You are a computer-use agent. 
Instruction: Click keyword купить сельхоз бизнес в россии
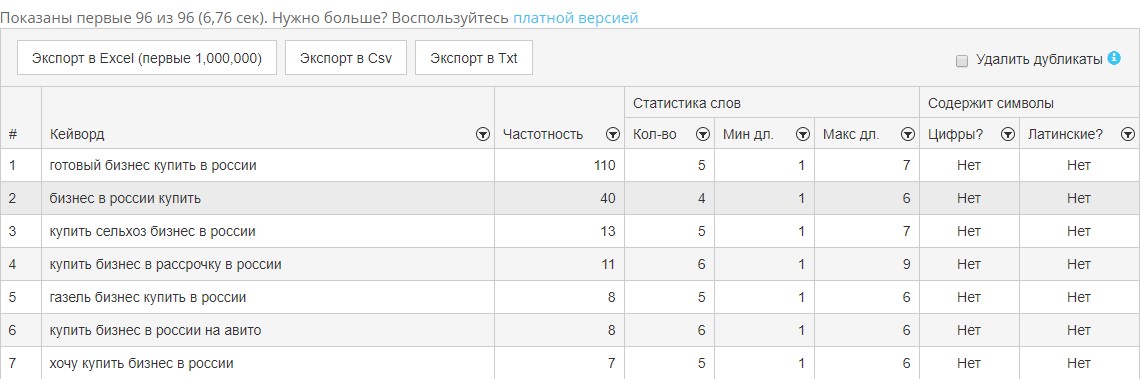tap(153, 231)
